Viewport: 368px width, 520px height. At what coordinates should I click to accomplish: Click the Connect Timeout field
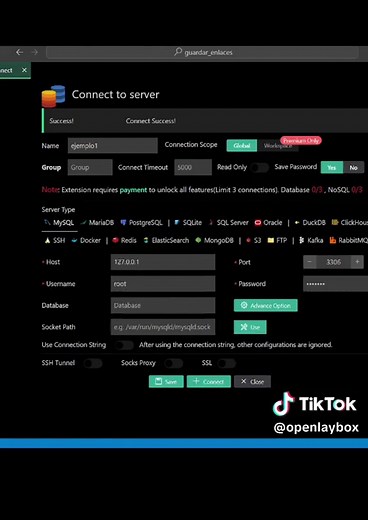pyautogui.click(x=193, y=167)
